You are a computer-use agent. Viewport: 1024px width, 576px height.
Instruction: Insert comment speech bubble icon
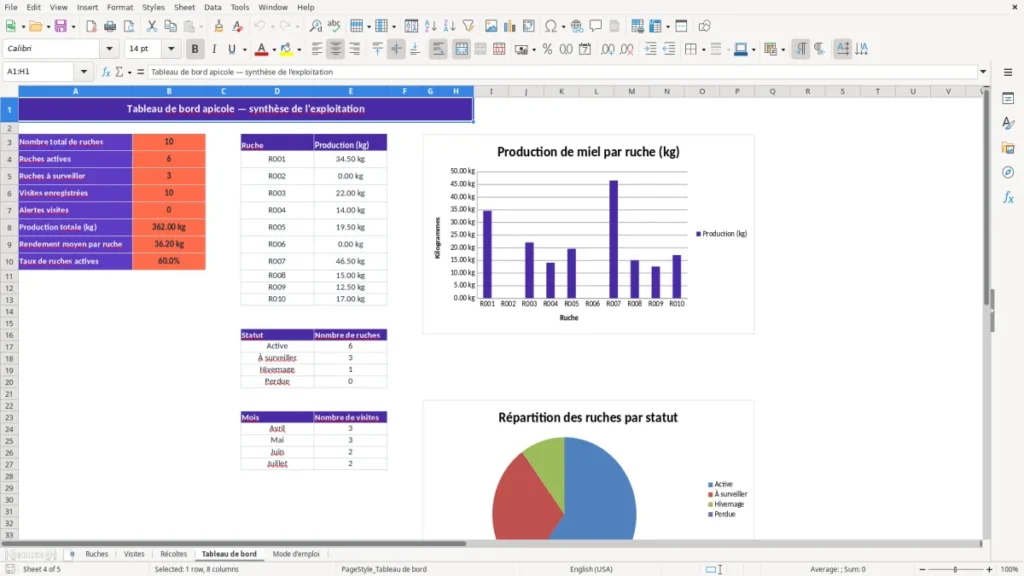pyautogui.click(x=596, y=26)
